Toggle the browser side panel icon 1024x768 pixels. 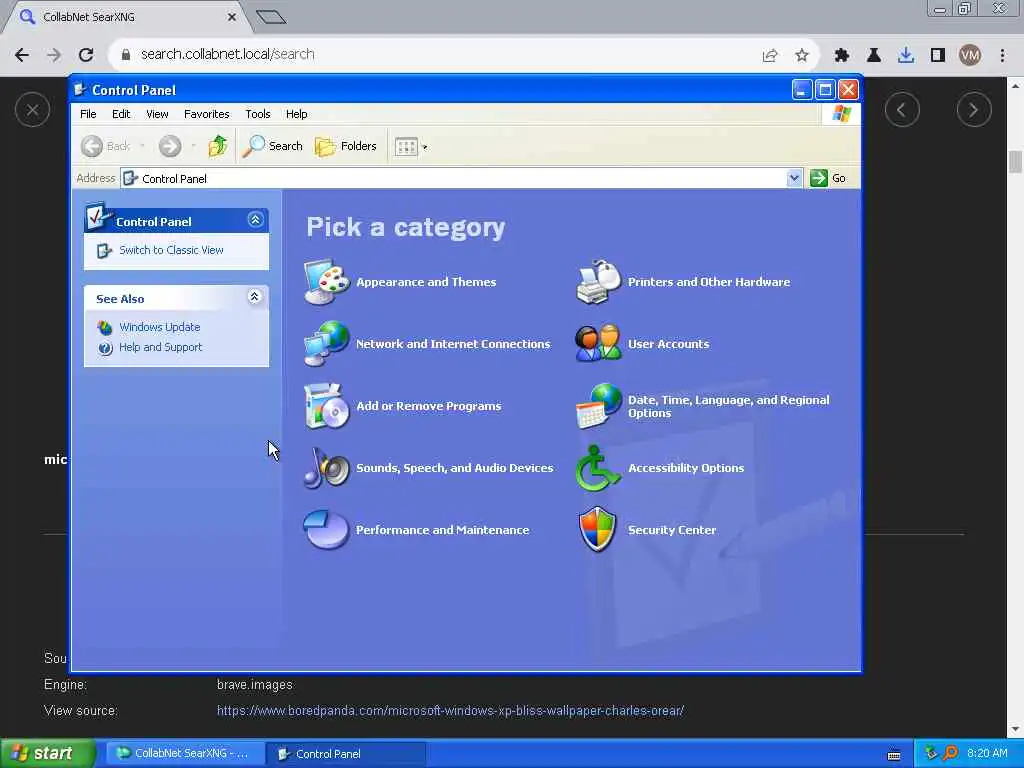pos(938,56)
